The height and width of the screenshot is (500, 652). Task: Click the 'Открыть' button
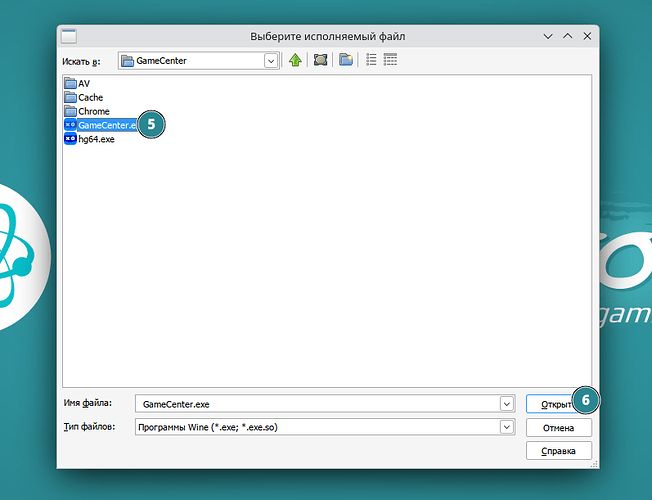click(x=553, y=404)
